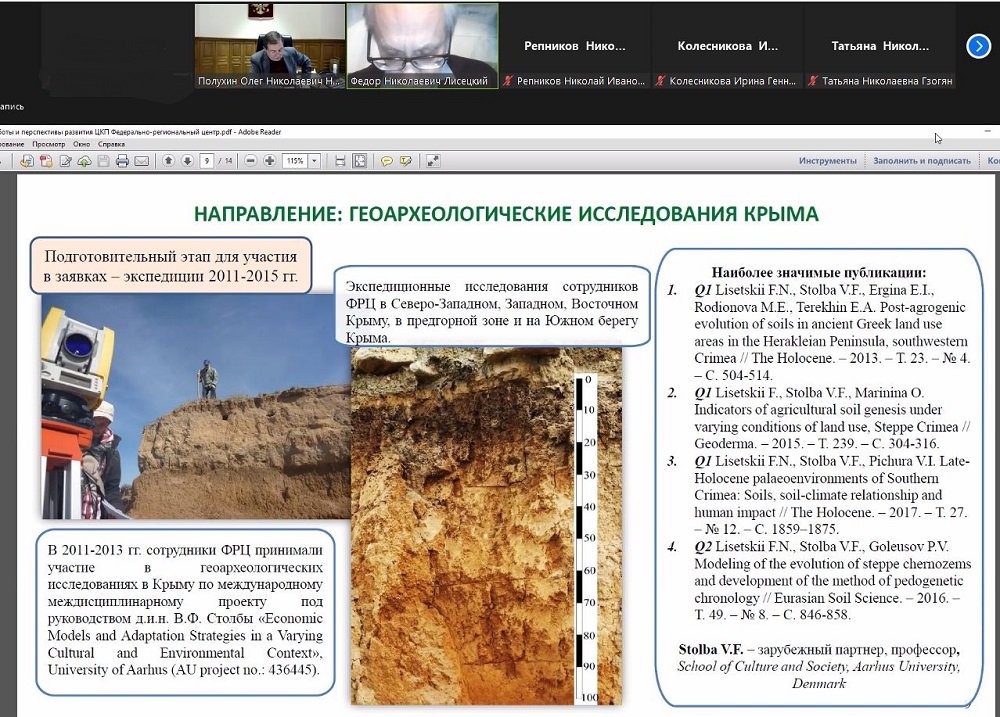Toggle read mode with expand arrows icon
The image size is (1000, 717).
pyautogui.click(x=433, y=161)
